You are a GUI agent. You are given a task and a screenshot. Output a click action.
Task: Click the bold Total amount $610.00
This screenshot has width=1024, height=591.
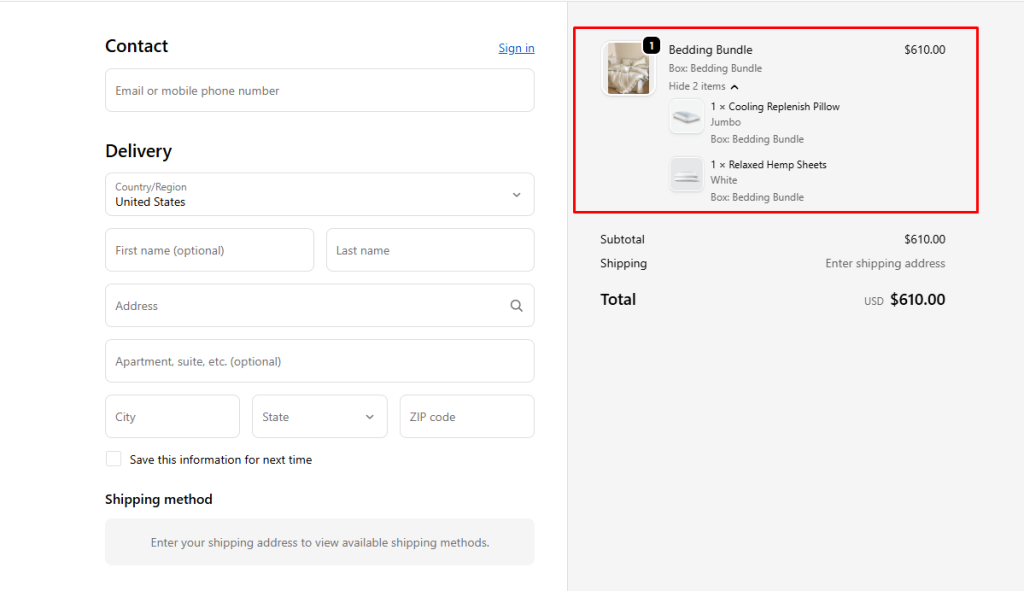(x=917, y=300)
